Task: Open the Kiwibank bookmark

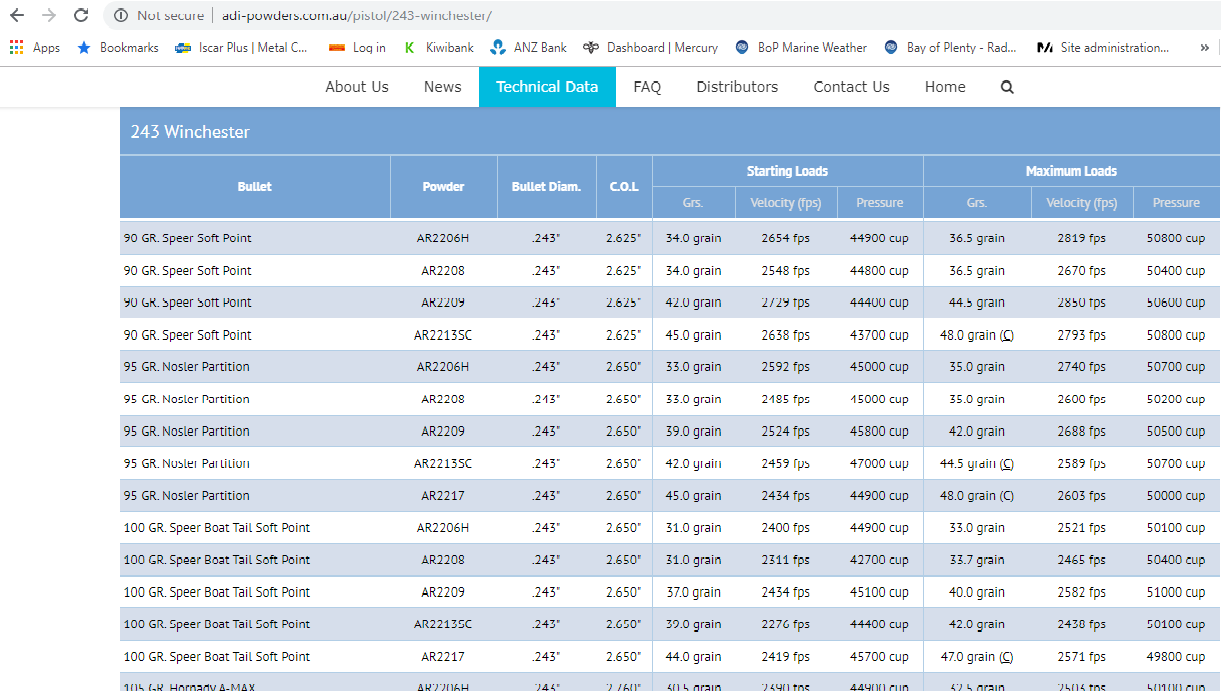Action: point(438,47)
